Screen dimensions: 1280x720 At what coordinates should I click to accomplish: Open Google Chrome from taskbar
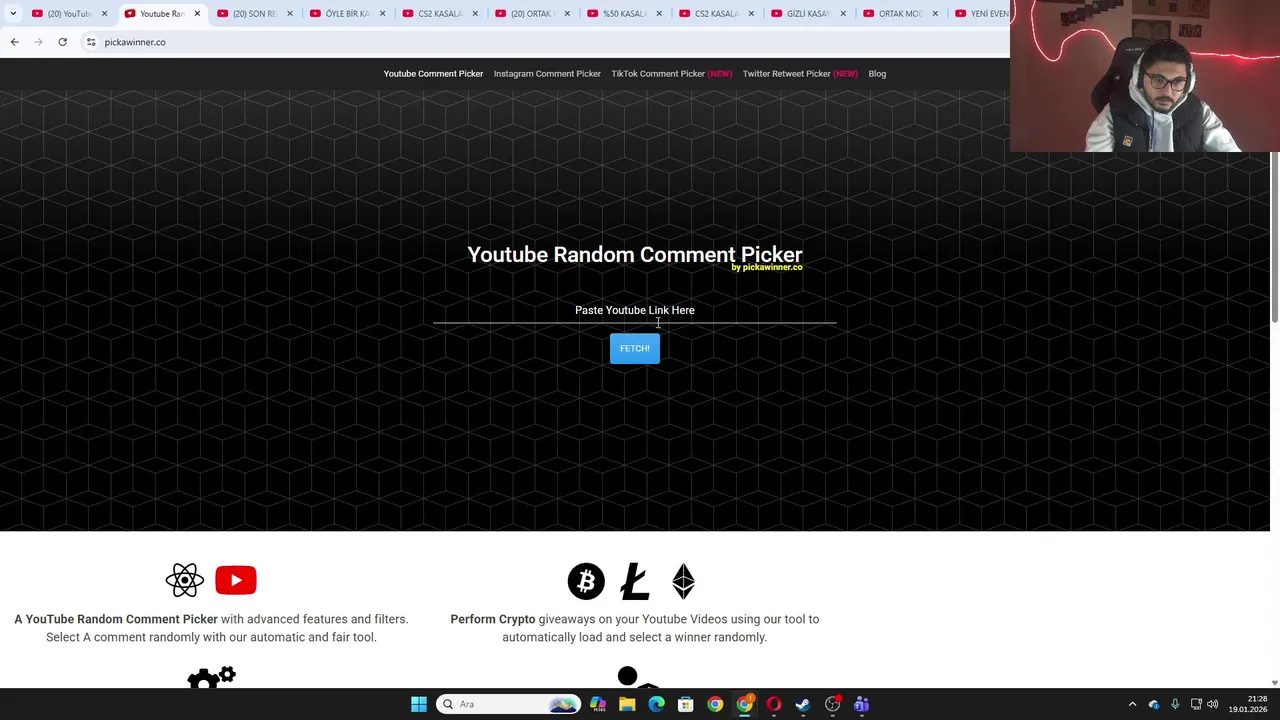pyautogui.click(x=715, y=704)
